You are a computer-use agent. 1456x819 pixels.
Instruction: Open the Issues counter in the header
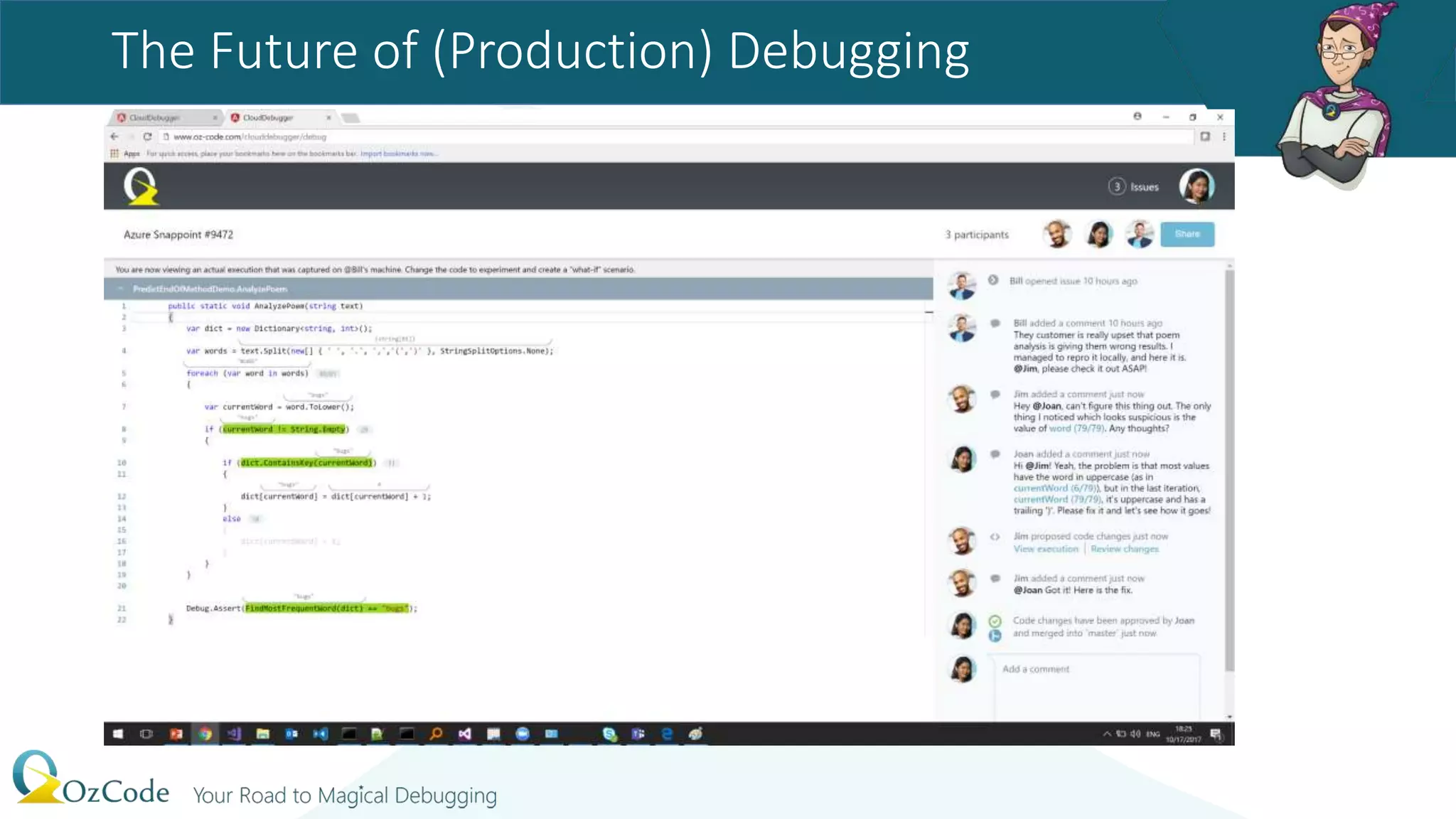tap(1134, 187)
